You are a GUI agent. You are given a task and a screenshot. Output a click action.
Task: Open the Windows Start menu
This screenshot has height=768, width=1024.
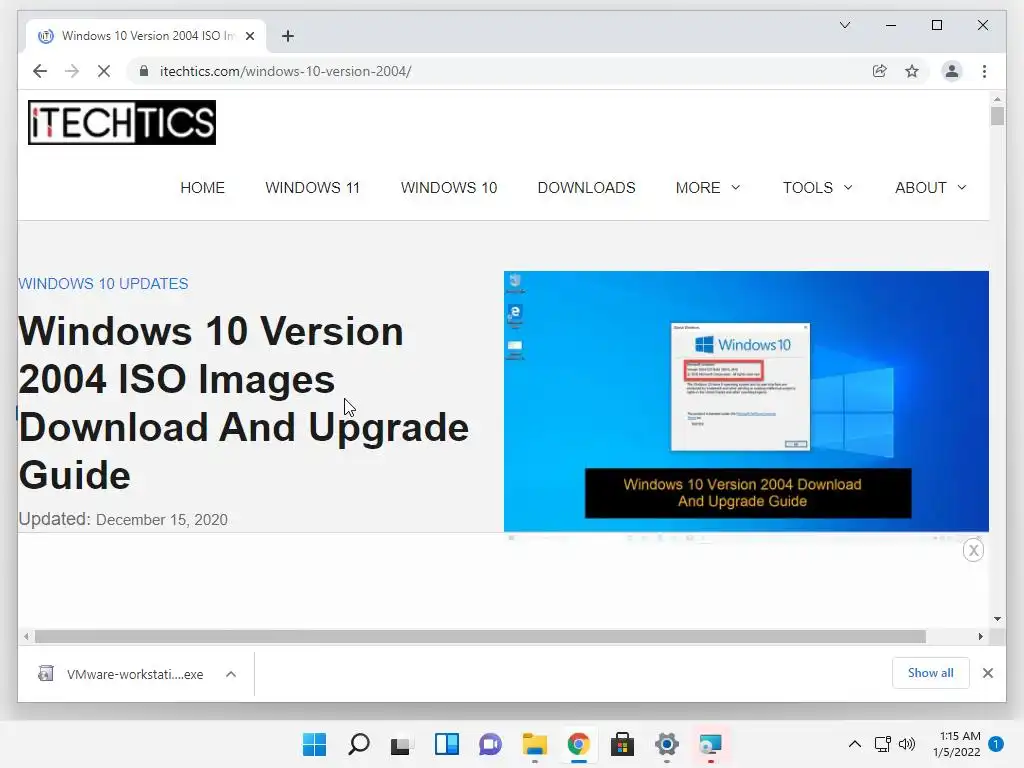click(x=314, y=744)
